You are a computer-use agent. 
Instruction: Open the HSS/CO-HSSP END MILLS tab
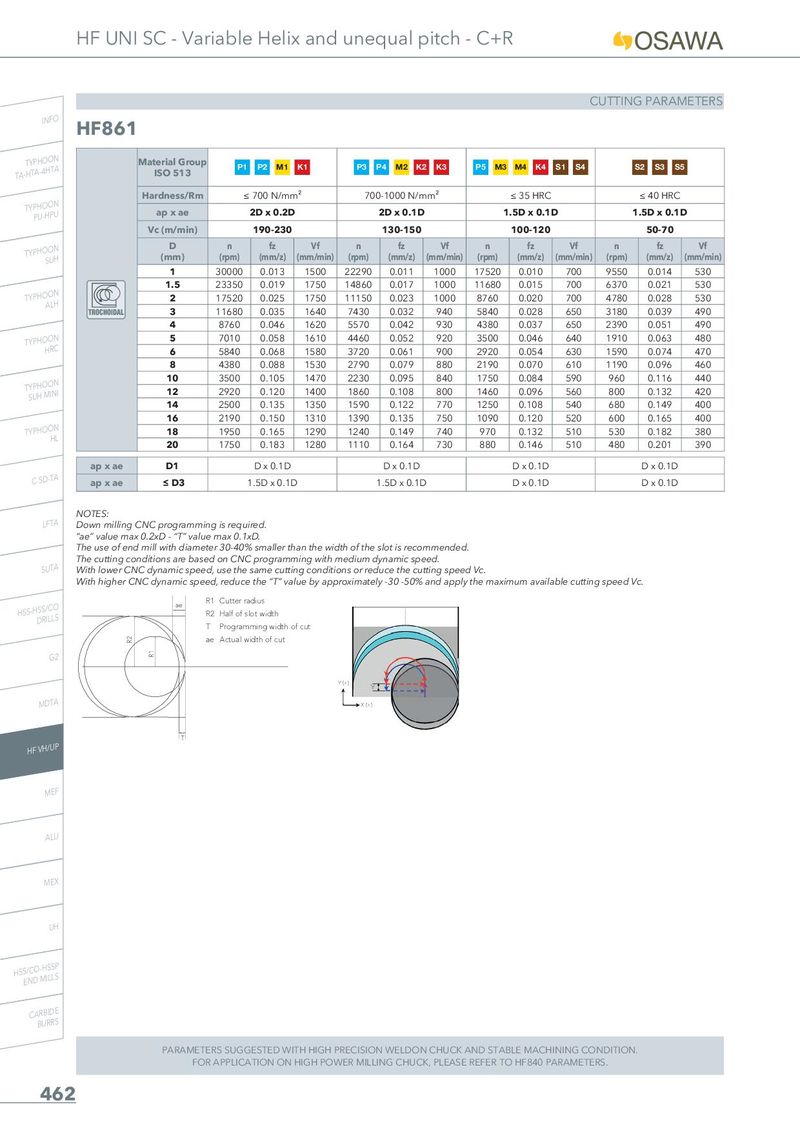(x=32, y=975)
